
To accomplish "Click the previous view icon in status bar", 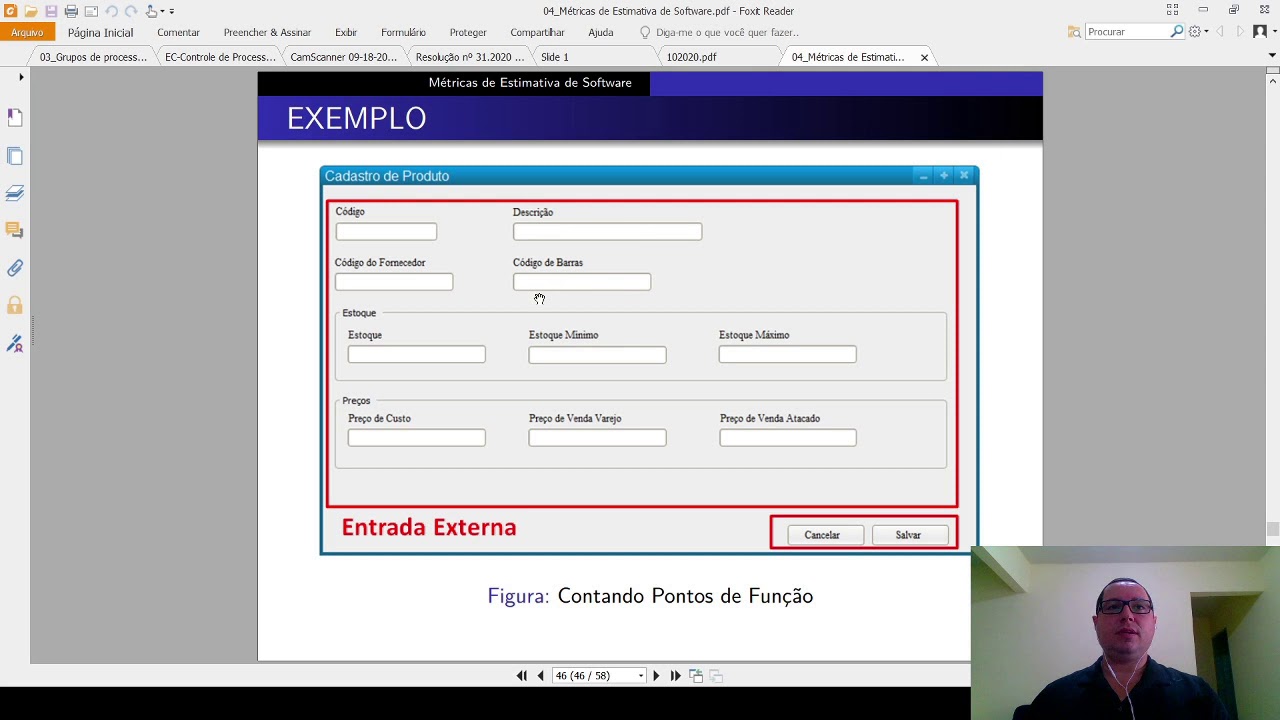I will 696,676.
